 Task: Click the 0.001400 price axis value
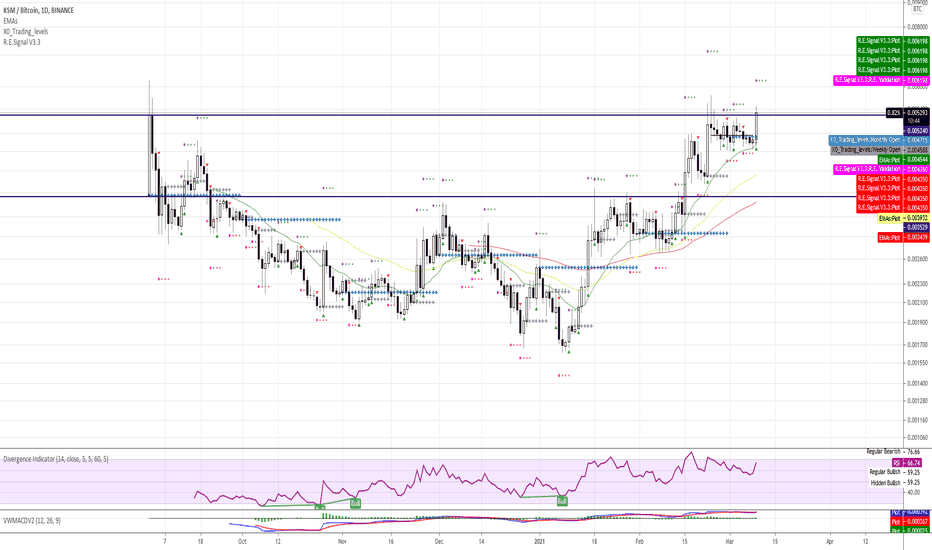(x=918, y=383)
